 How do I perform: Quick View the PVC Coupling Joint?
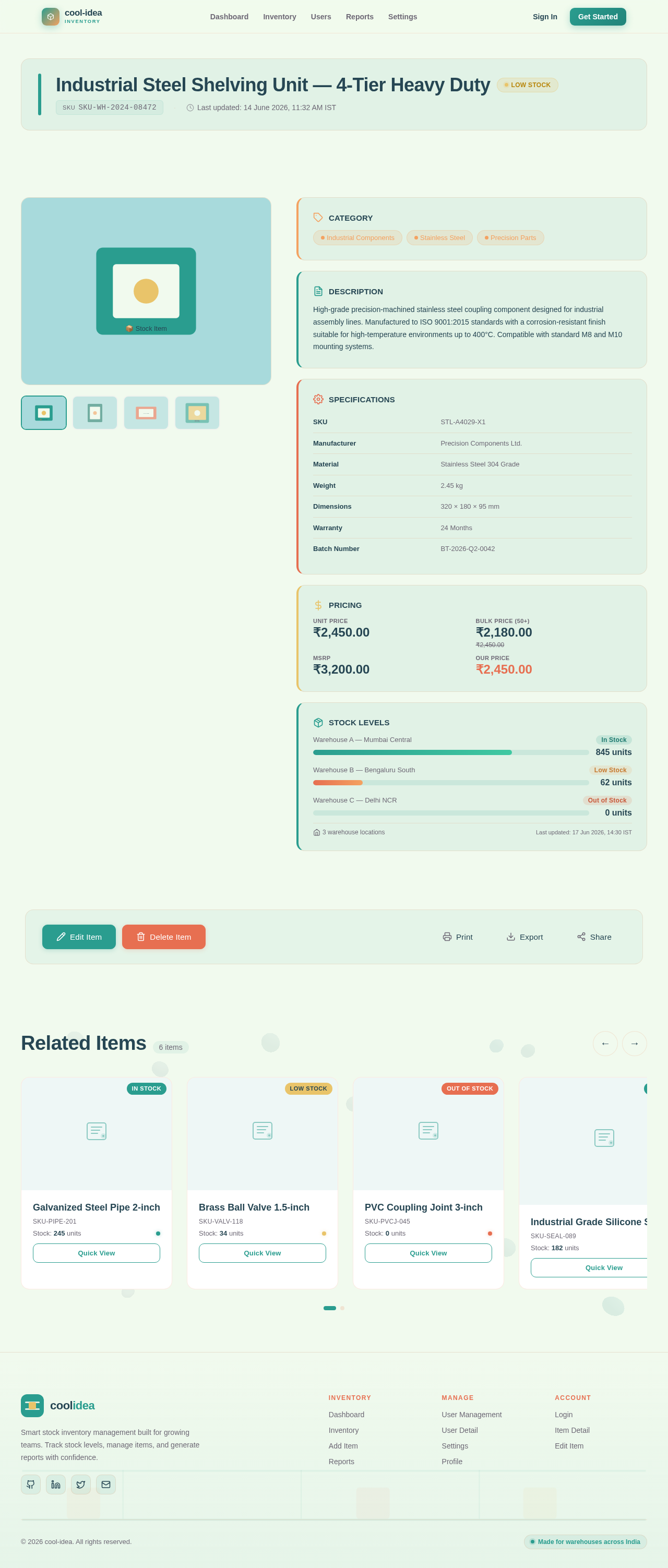point(428,1253)
